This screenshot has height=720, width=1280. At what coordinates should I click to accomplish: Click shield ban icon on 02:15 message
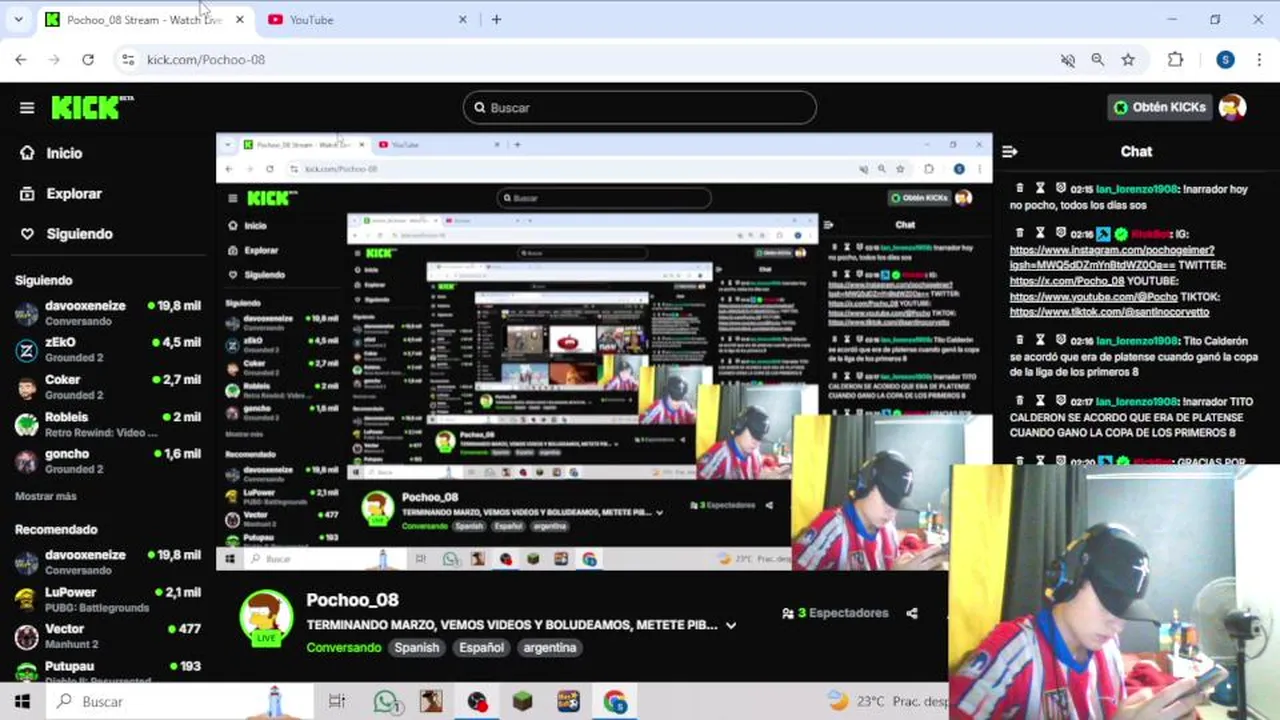coord(1060,188)
